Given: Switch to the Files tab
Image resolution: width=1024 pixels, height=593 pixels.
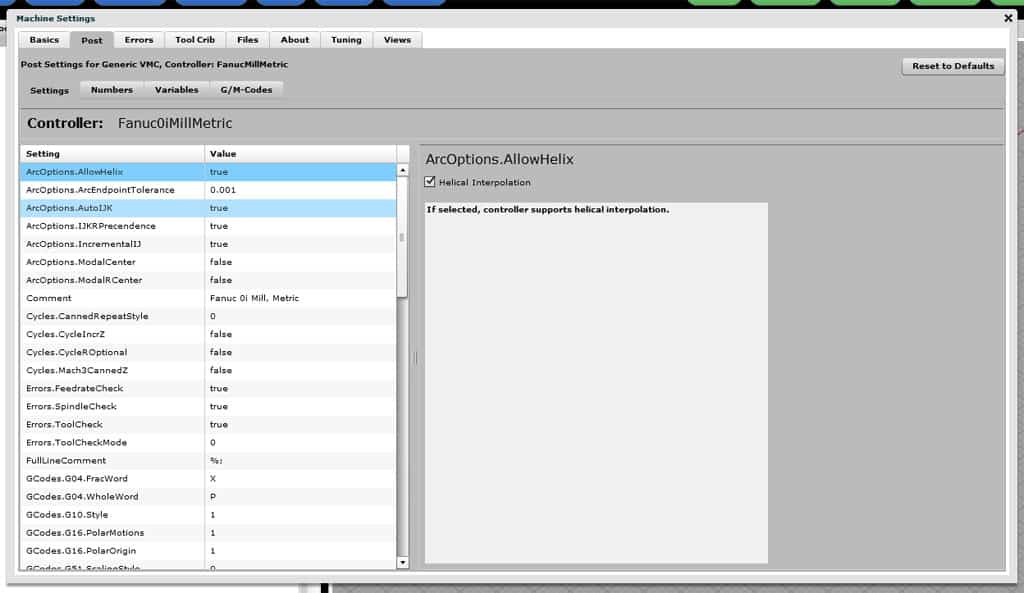Looking at the screenshot, I should (x=247, y=39).
